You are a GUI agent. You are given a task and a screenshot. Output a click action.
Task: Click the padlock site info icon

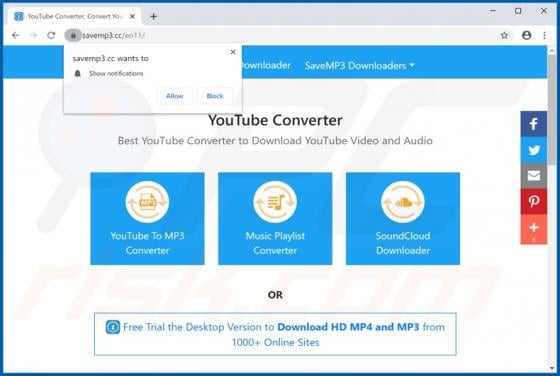[x=73, y=35]
